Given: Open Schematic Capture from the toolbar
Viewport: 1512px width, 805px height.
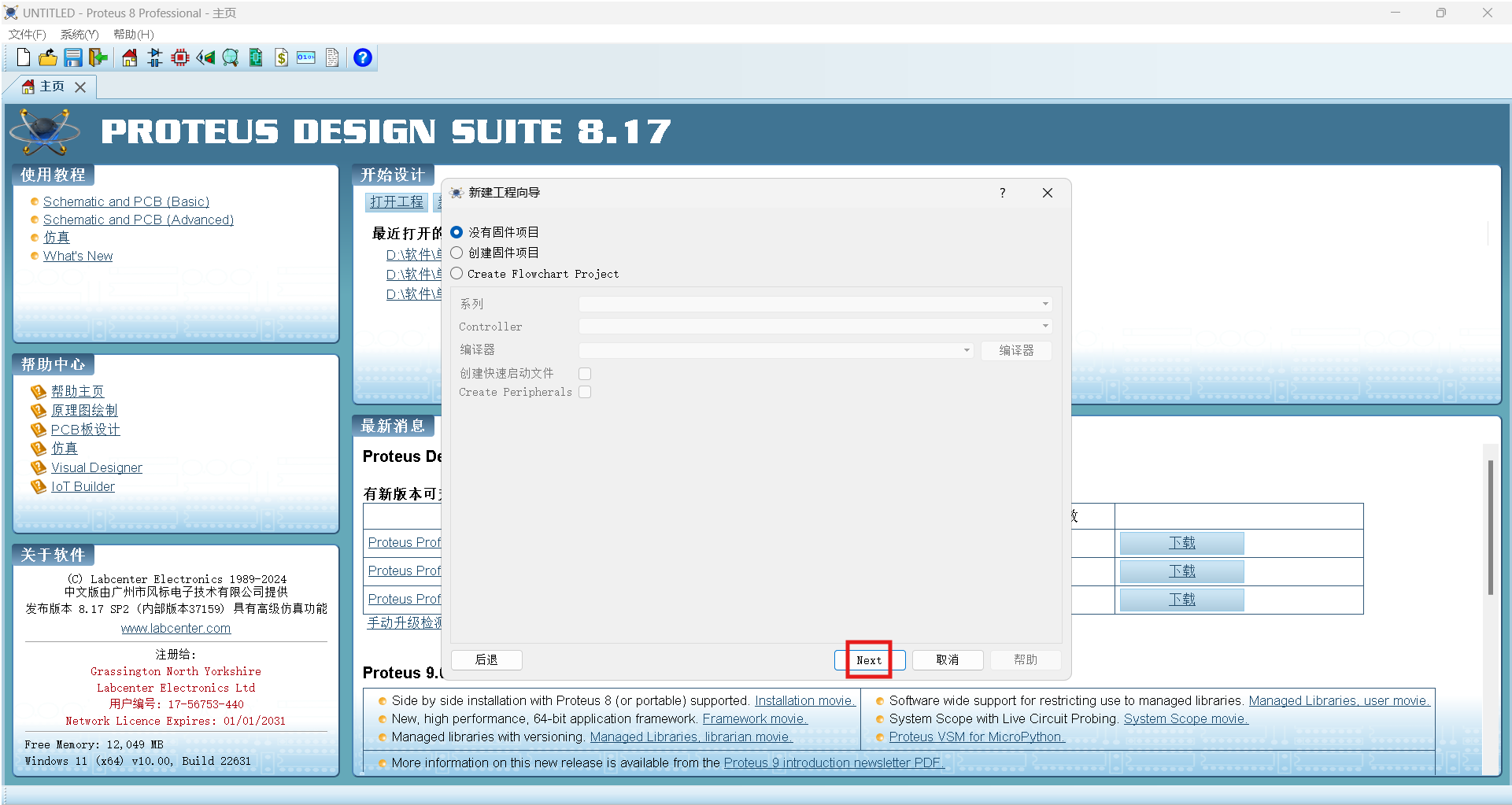Looking at the screenshot, I should [x=155, y=57].
